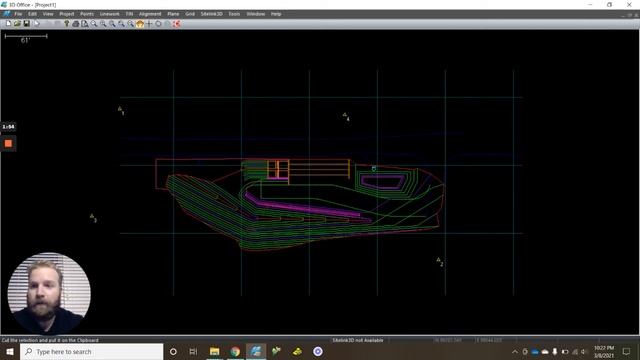The height and width of the screenshot is (360, 640).
Task: Click the fifth magnifier zoom icon
Action: click(x=130, y=24)
